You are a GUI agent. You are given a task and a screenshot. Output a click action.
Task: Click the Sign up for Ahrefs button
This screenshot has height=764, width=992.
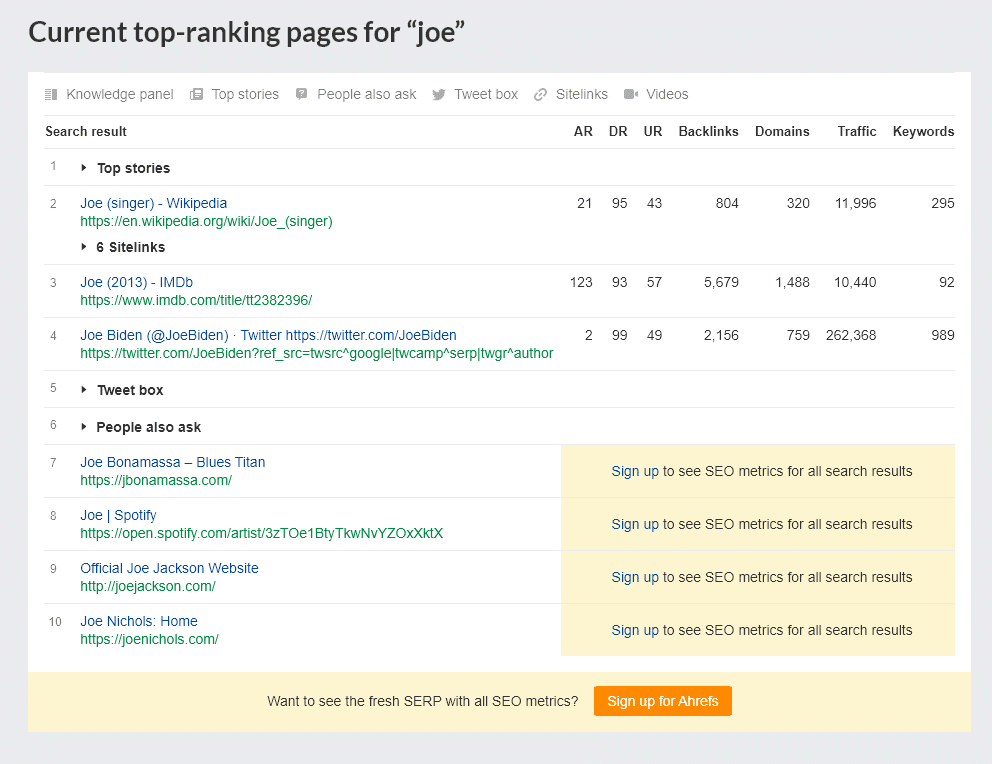click(663, 701)
